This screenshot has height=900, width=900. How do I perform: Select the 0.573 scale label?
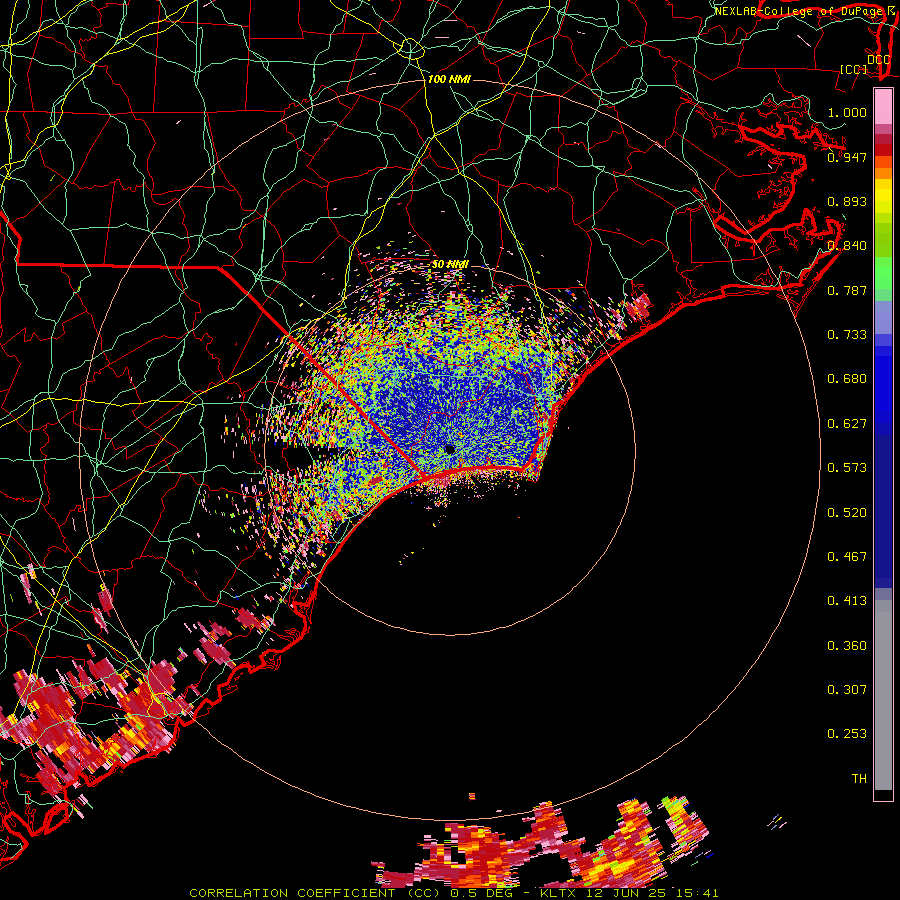tap(847, 468)
